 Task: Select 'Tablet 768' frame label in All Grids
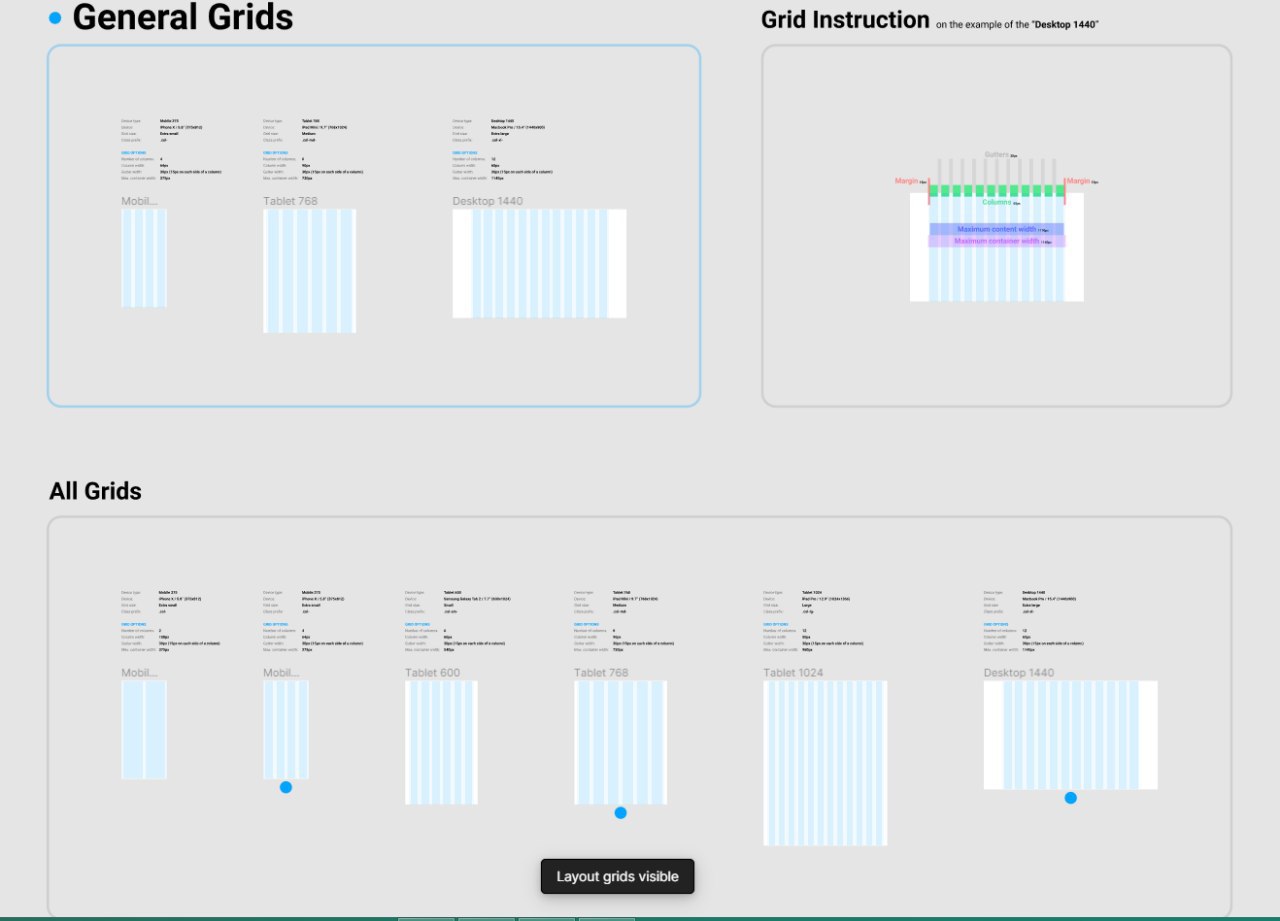click(x=601, y=673)
